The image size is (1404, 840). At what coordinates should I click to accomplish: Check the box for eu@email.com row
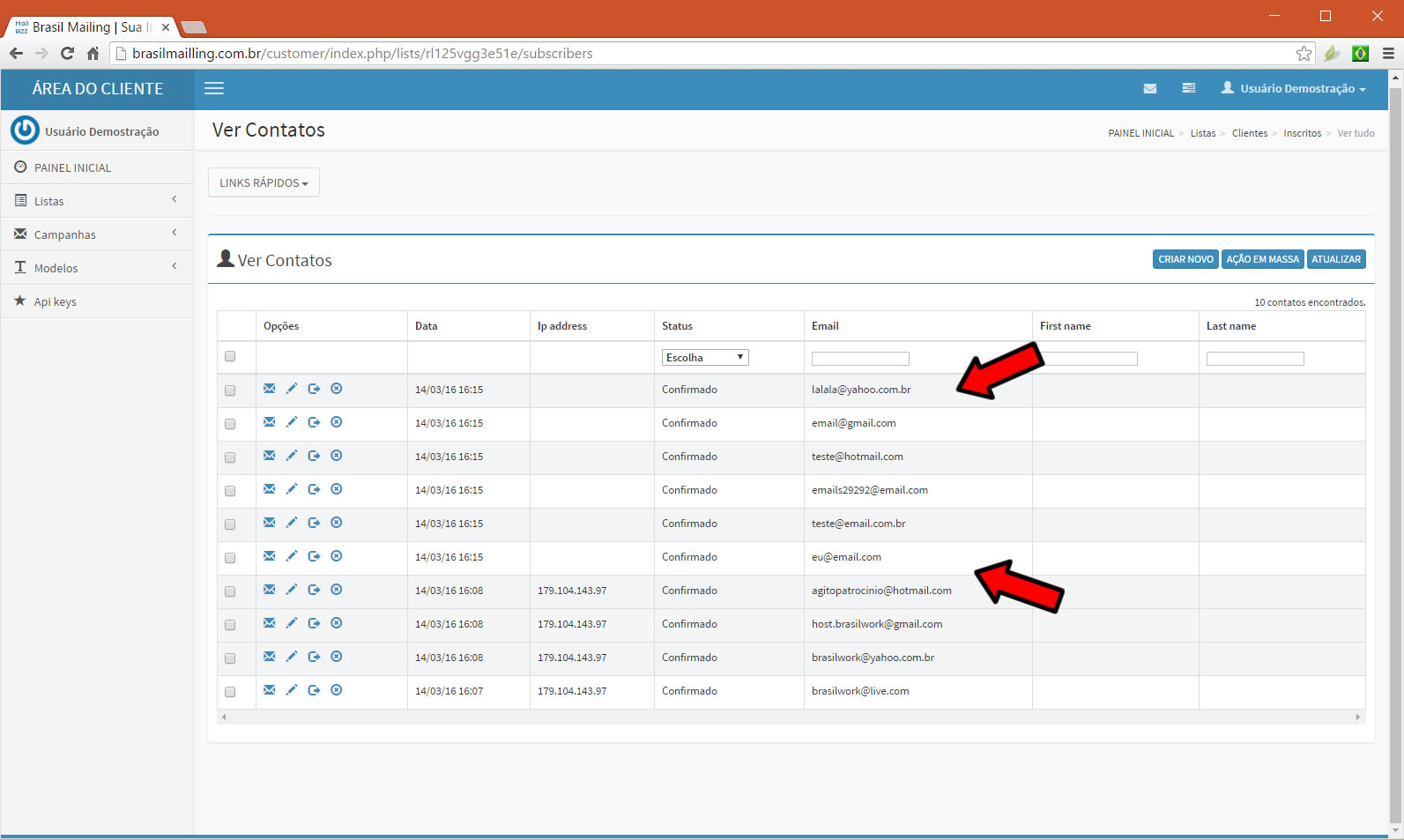[x=230, y=558]
